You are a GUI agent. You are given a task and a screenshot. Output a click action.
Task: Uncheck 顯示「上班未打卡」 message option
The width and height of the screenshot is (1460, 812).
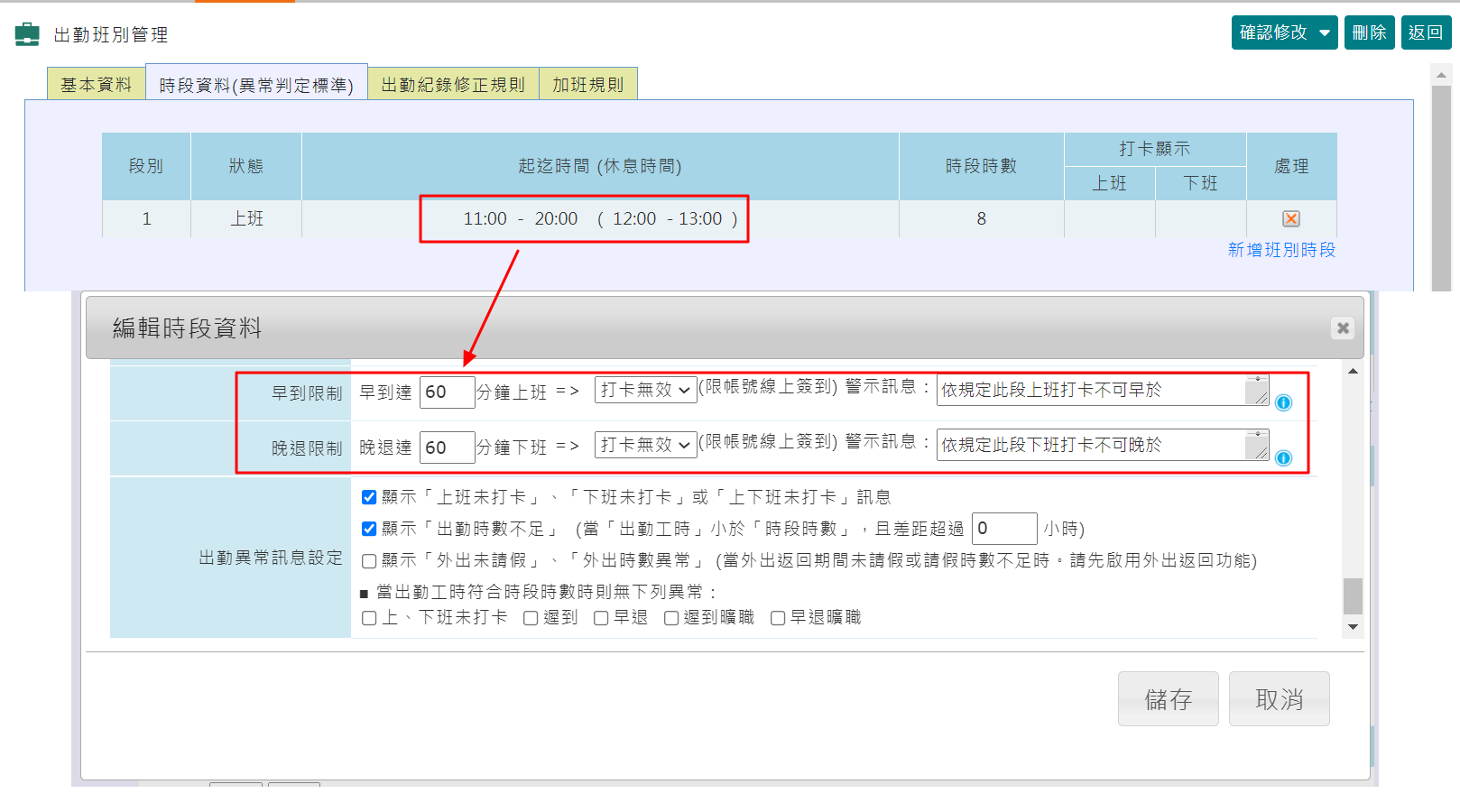point(368,495)
